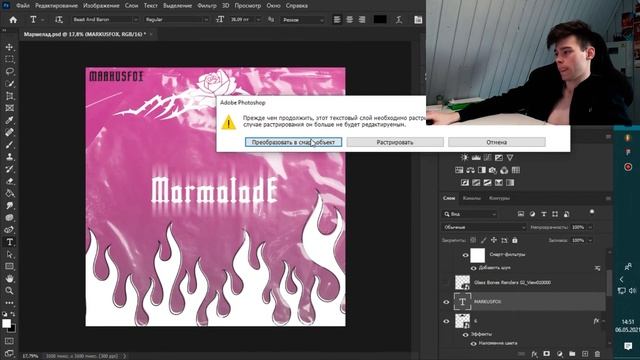Show the Glass Bones Renders layer
The width and height of the screenshot is (640, 360).
(x=446, y=282)
